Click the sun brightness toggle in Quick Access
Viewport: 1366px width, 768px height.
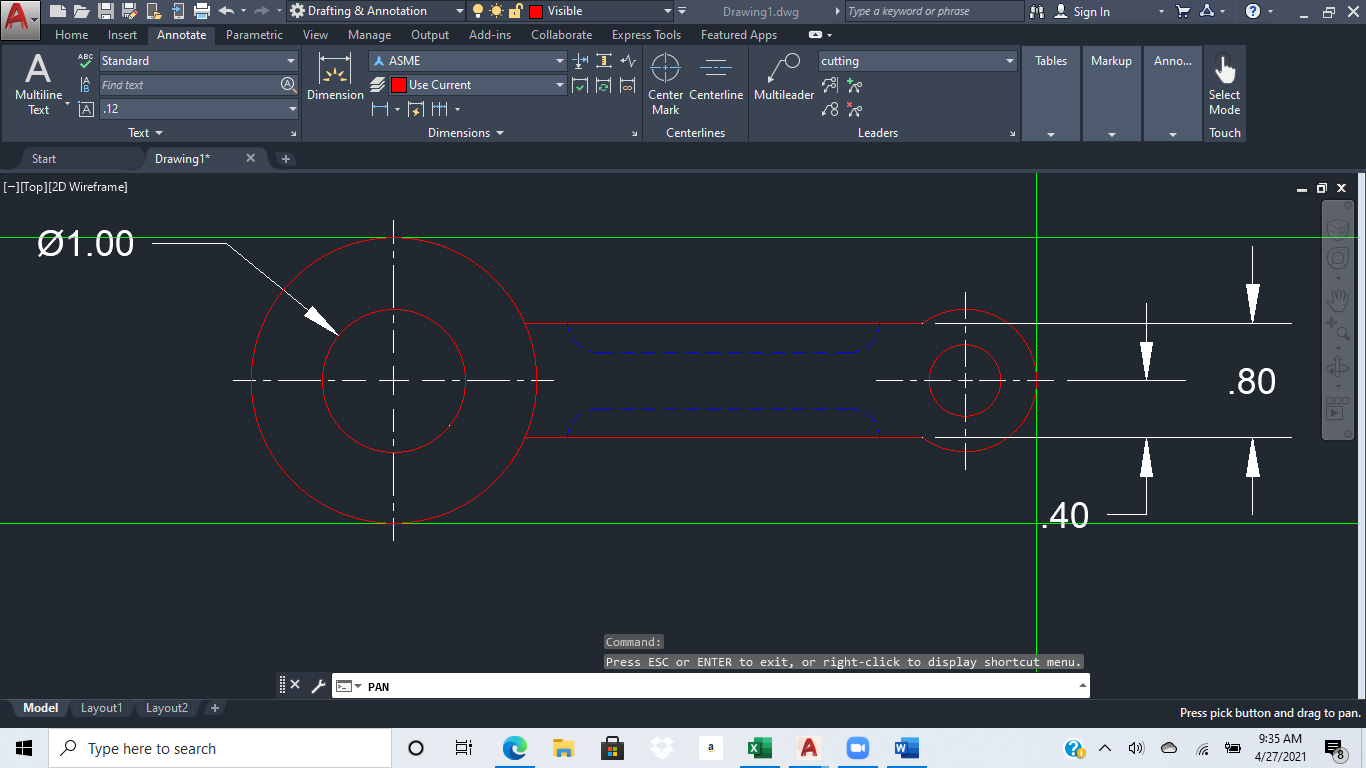pyautogui.click(x=497, y=11)
